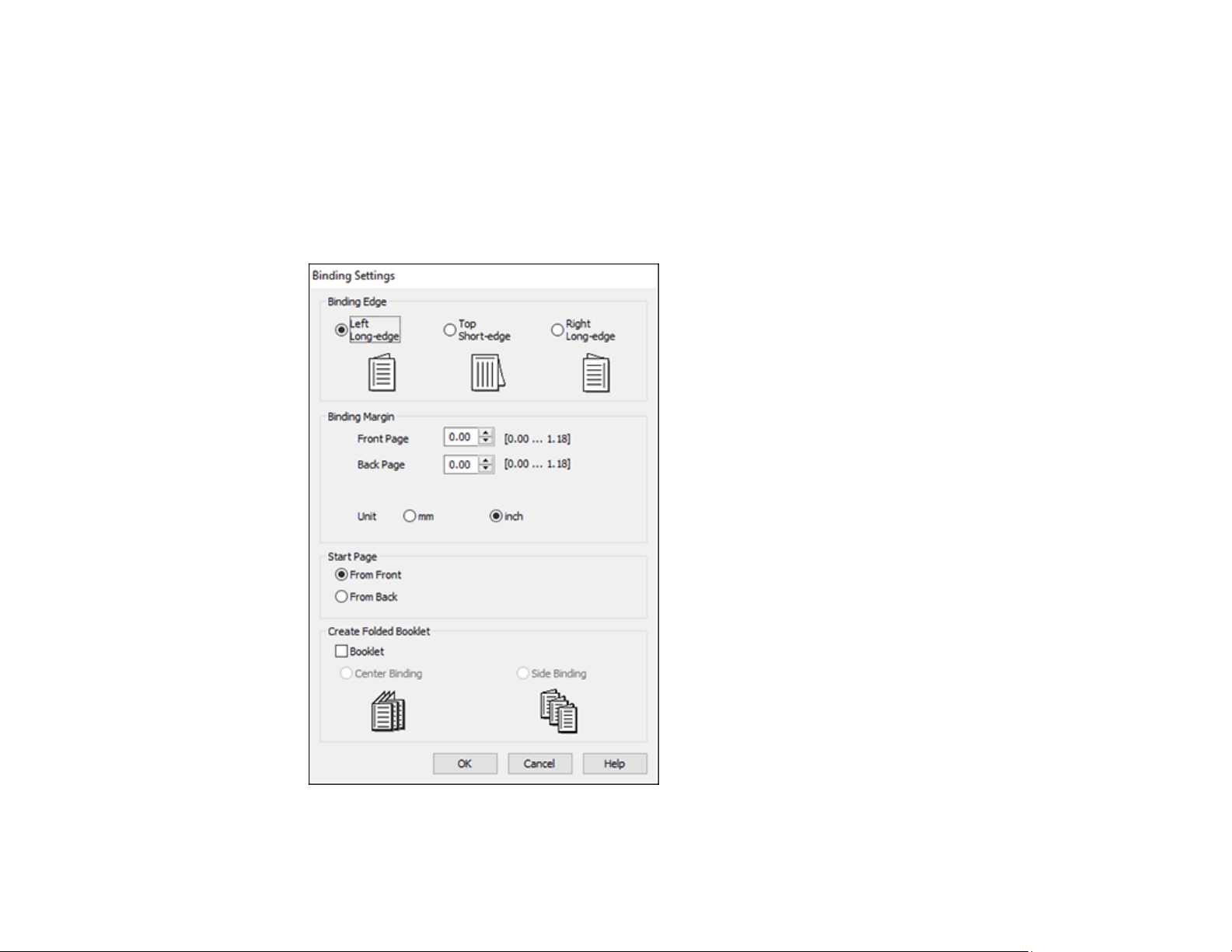Enable the Booklet checkbox
1232x952 pixels.
click(x=341, y=651)
